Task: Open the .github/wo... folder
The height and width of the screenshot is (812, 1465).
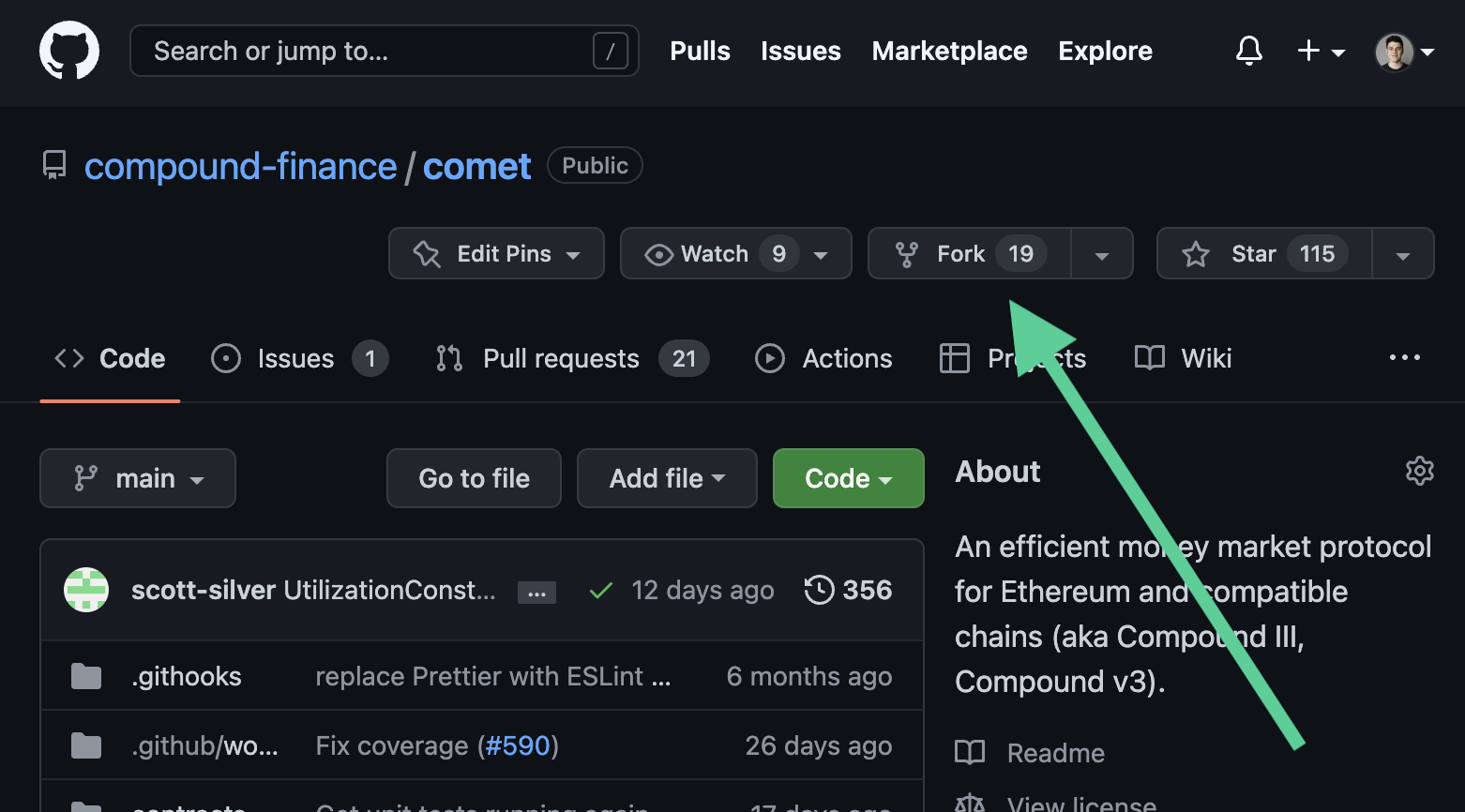Action: point(204,745)
